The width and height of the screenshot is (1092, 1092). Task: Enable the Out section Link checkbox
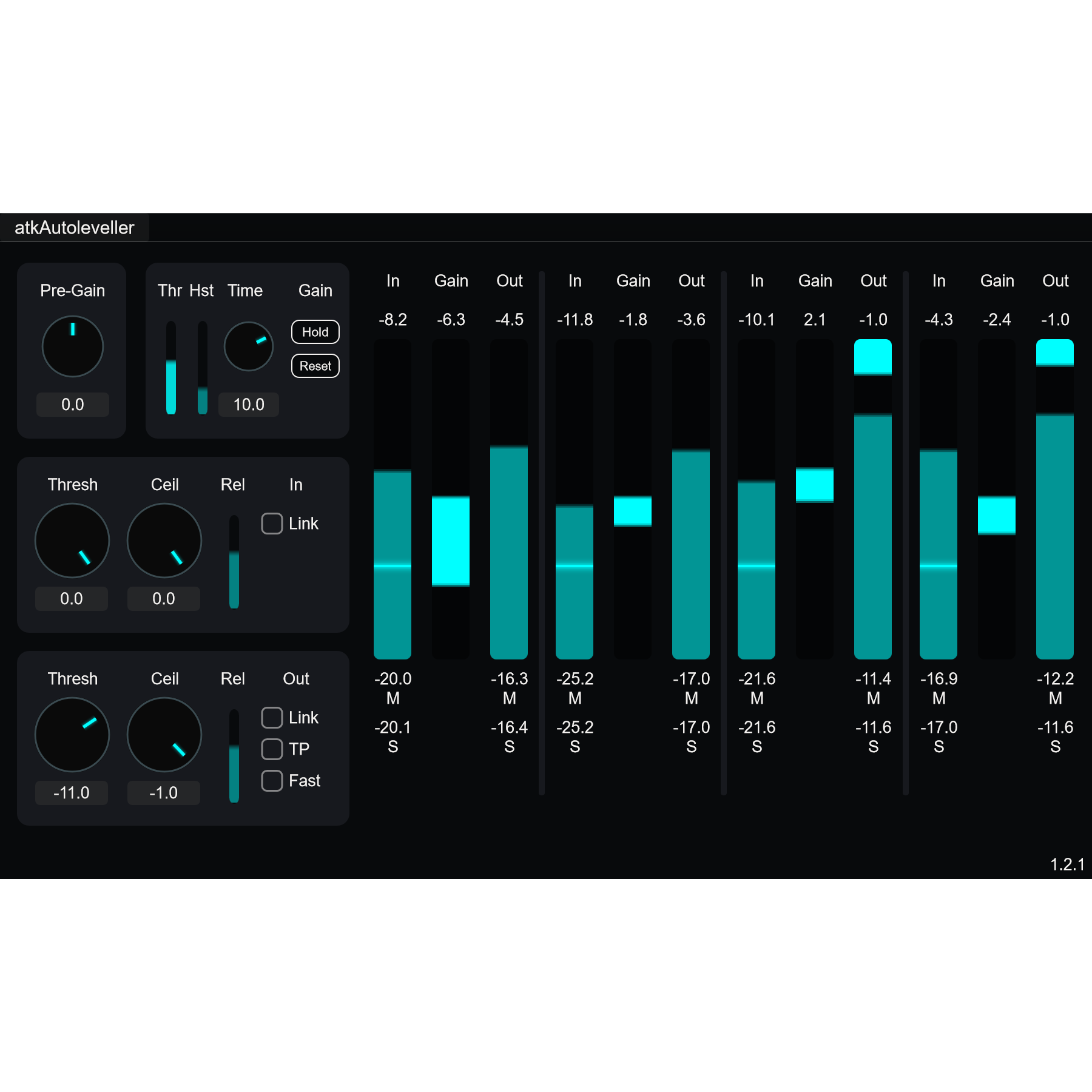[x=272, y=718]
